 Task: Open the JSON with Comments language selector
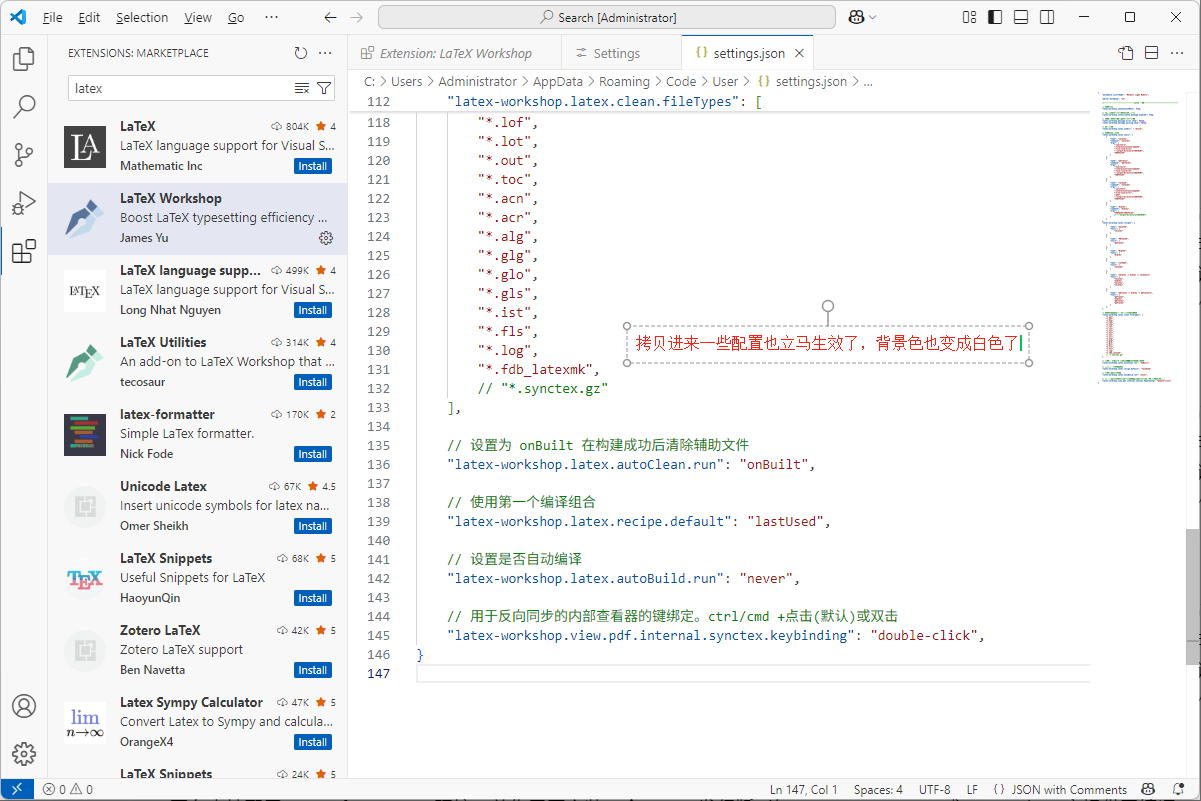[x=1069, y=790]
